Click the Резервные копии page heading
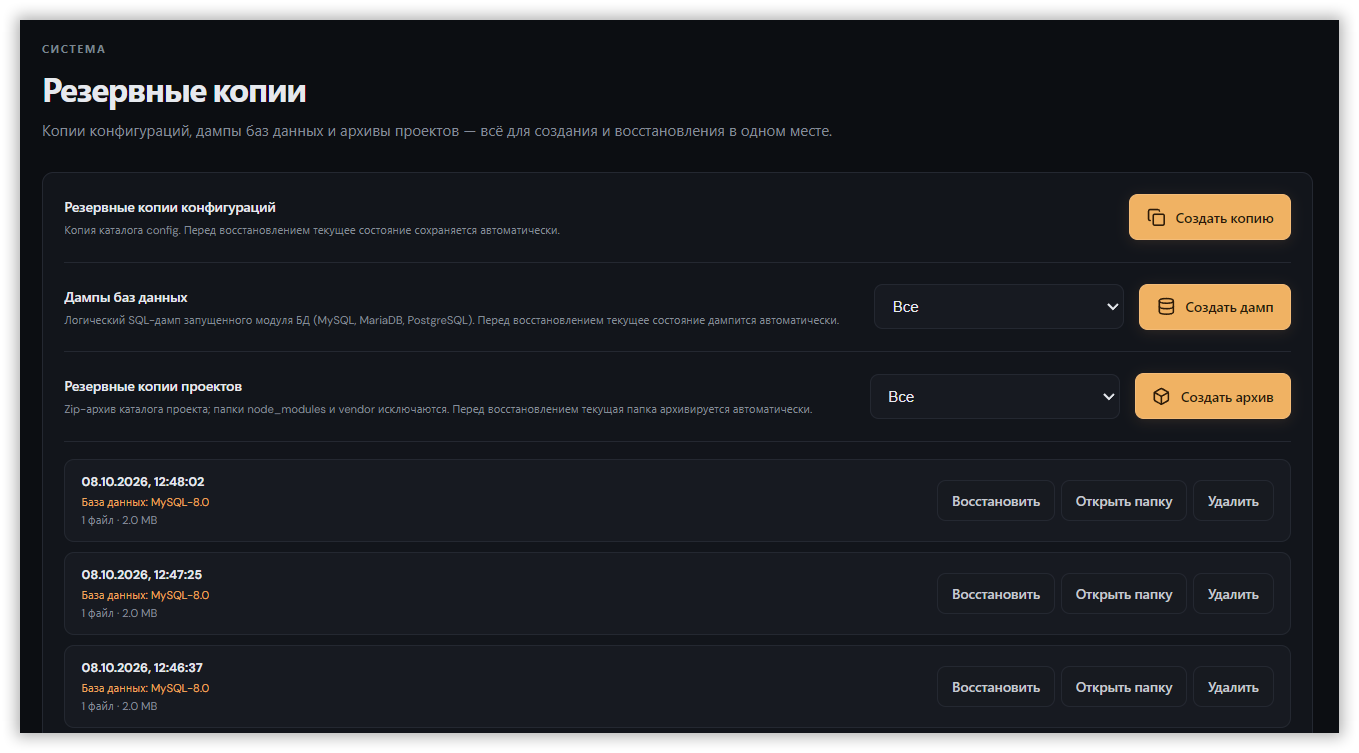This screenshot has width=1359, height=753. pyautogui.click(x=174, y=92)
